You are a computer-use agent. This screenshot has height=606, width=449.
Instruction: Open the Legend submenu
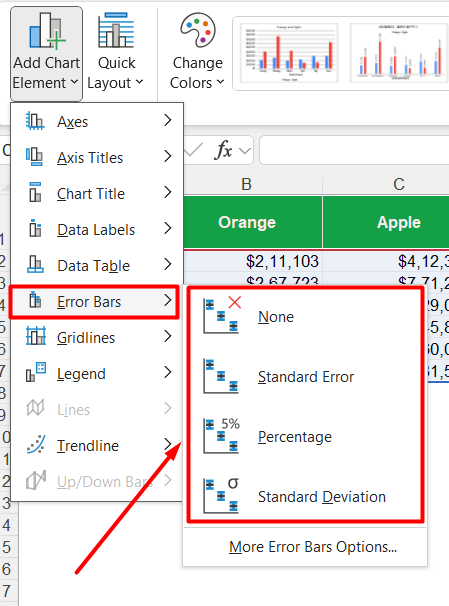[x=97, y=373]
